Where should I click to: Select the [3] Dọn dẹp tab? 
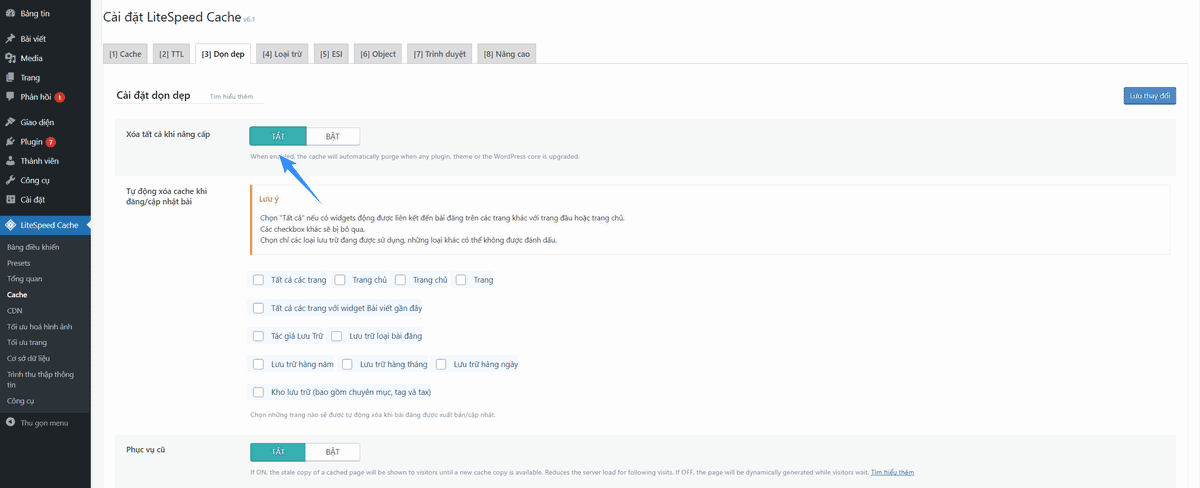(x=223, y=54)
